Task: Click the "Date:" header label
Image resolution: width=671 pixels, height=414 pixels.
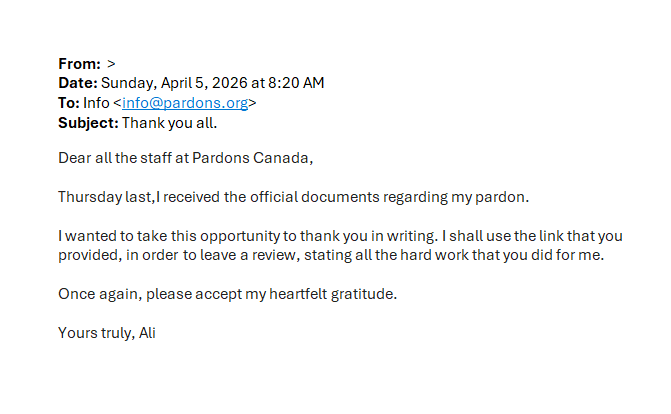Action: 78,83
